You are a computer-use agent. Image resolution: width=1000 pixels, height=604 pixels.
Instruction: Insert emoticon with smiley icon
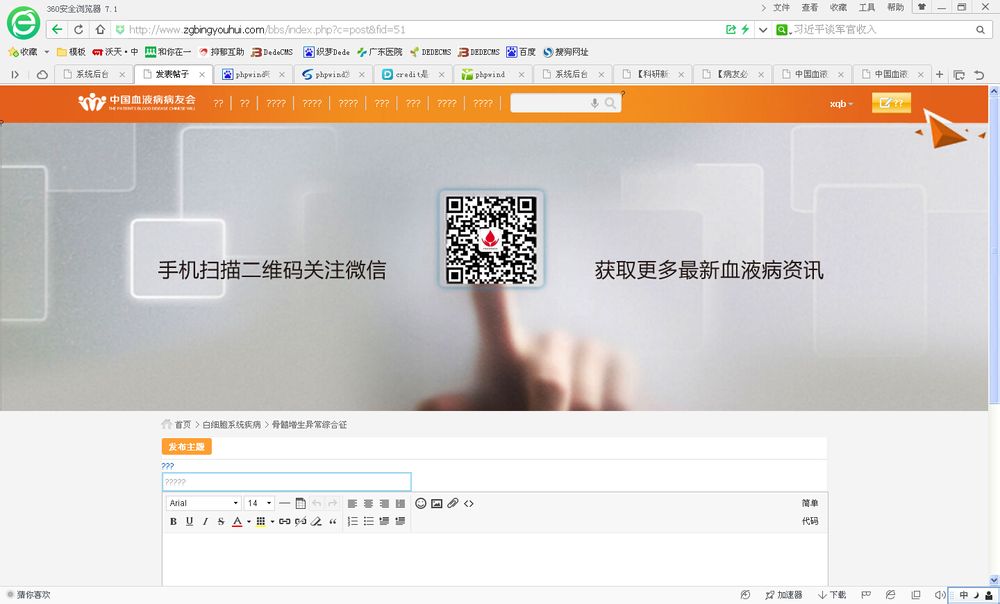tap(421, 503)
